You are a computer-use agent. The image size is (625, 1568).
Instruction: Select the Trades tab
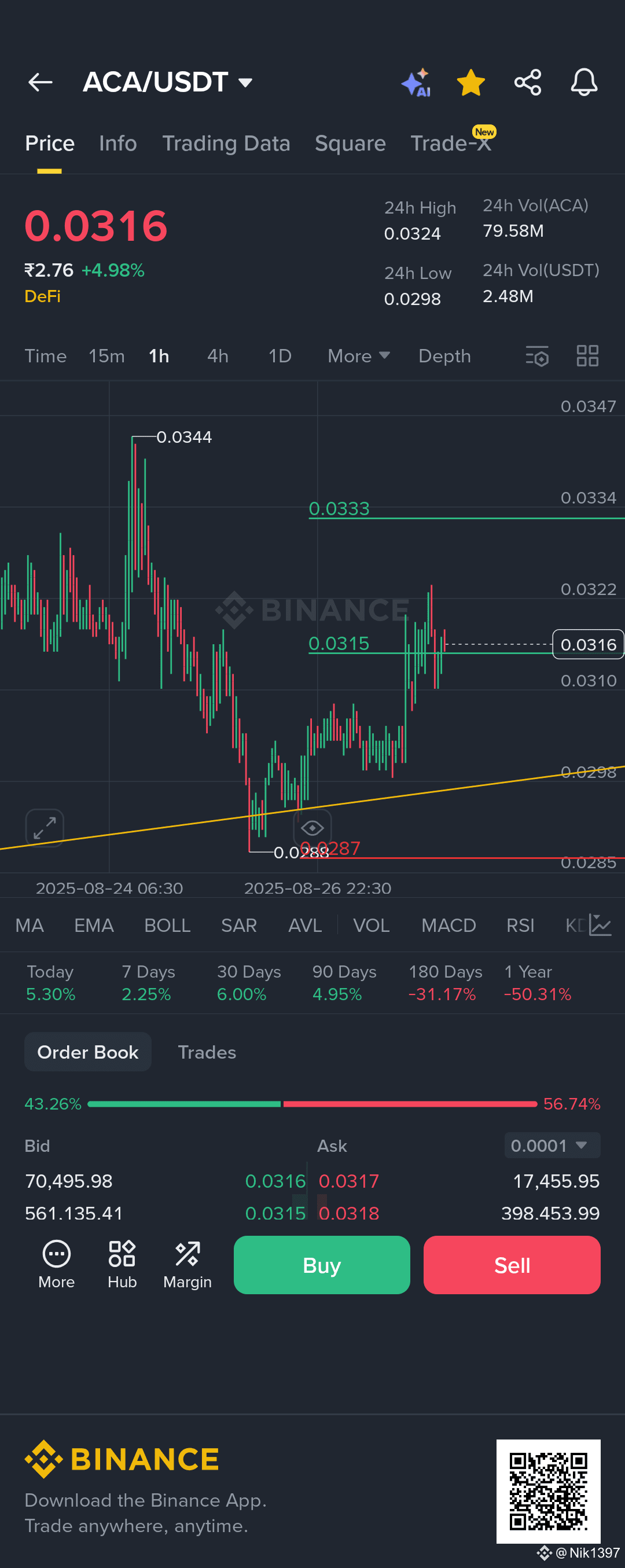click(207, 1052)
